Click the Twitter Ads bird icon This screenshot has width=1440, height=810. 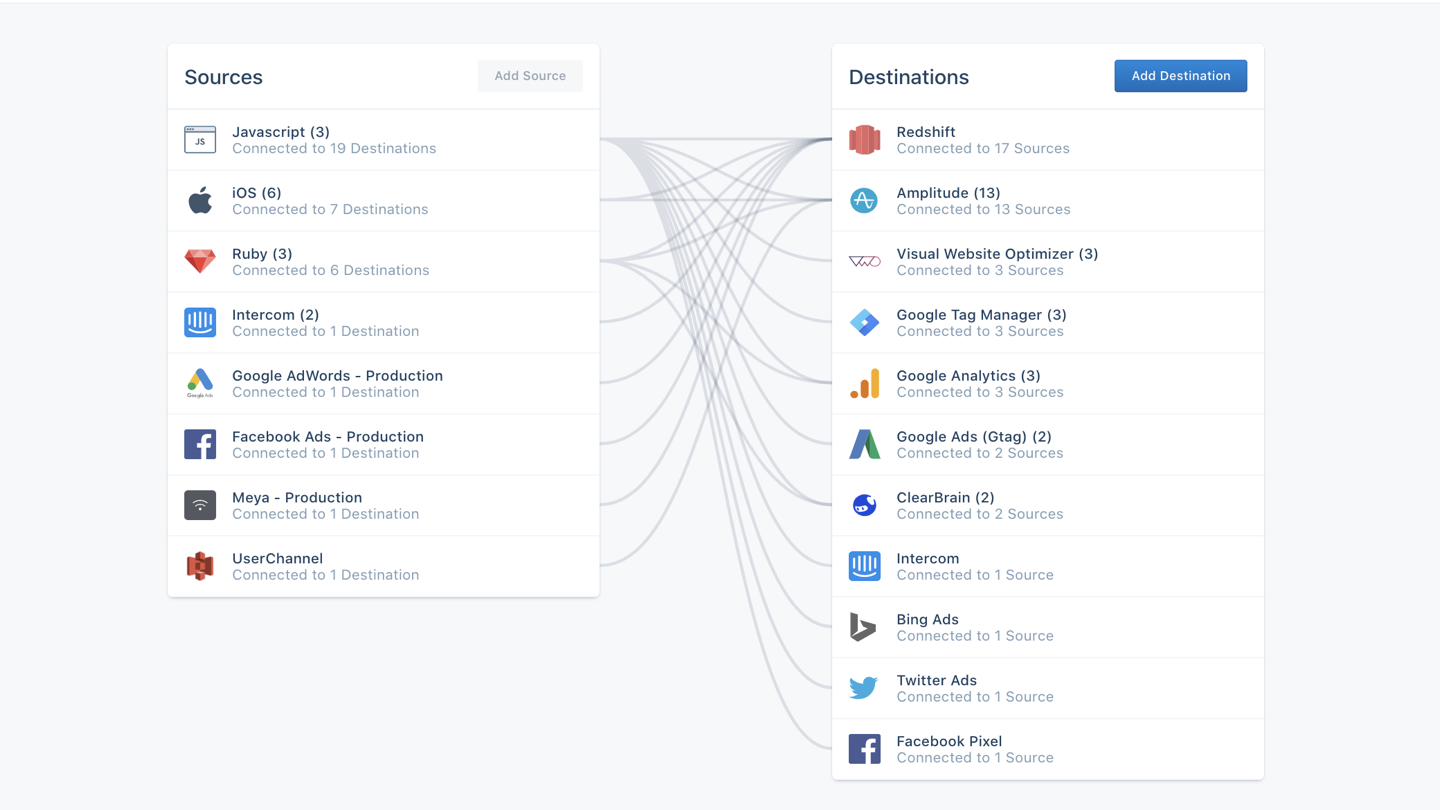coord(865,688)
